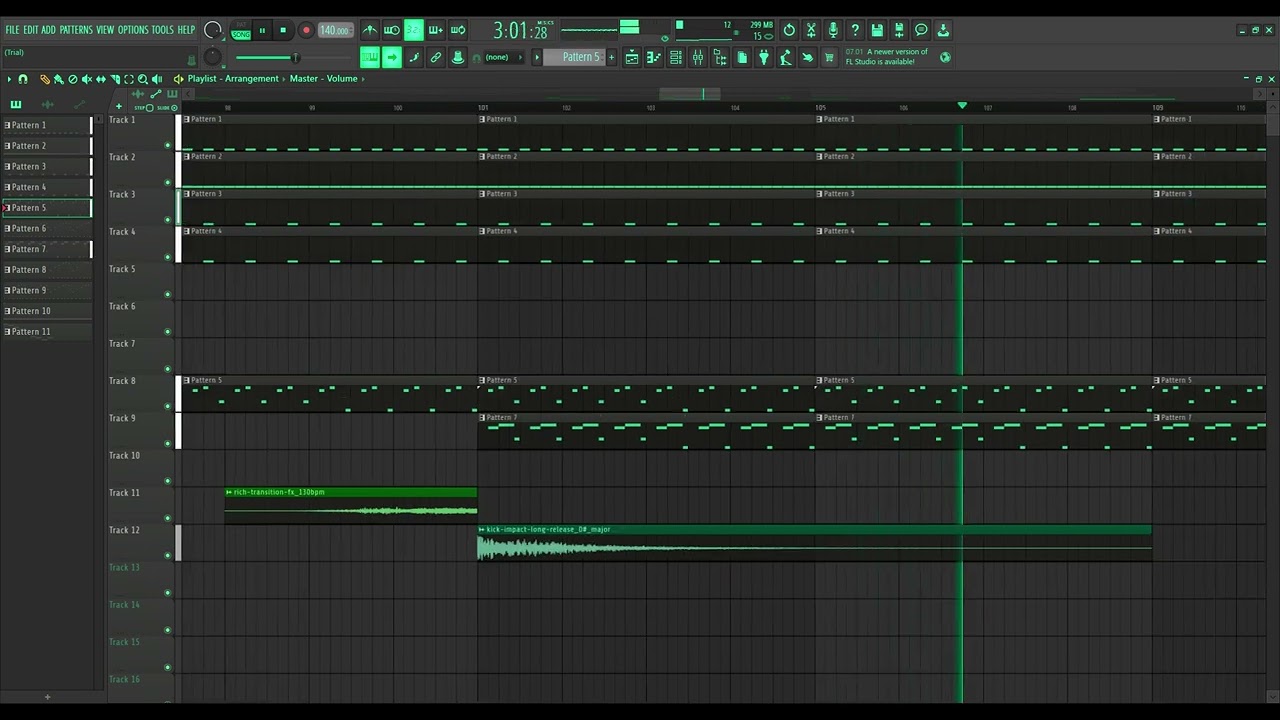
Task: Click the tempo field showing 140
Action: [x=335, y=31]
